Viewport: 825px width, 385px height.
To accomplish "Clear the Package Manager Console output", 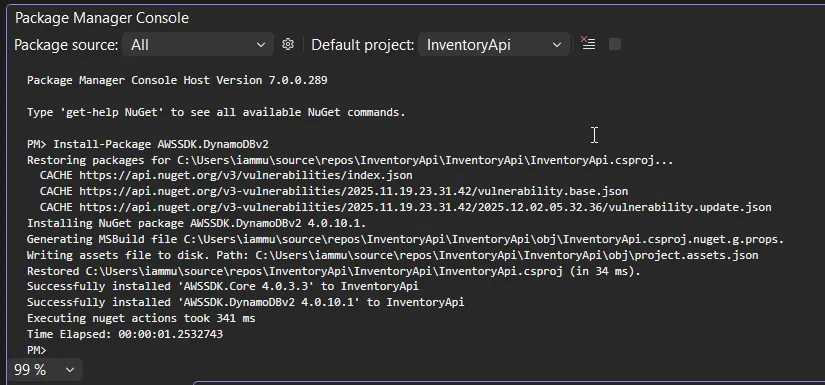I will [x=588, y=44].
